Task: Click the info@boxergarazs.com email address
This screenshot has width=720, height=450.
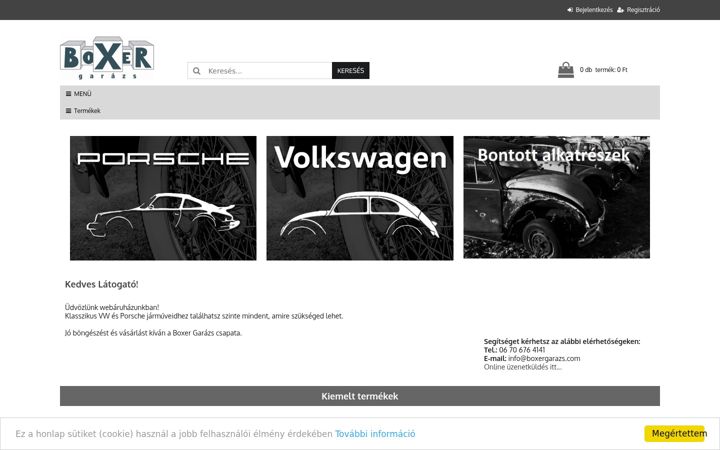Action: point(544,358)
